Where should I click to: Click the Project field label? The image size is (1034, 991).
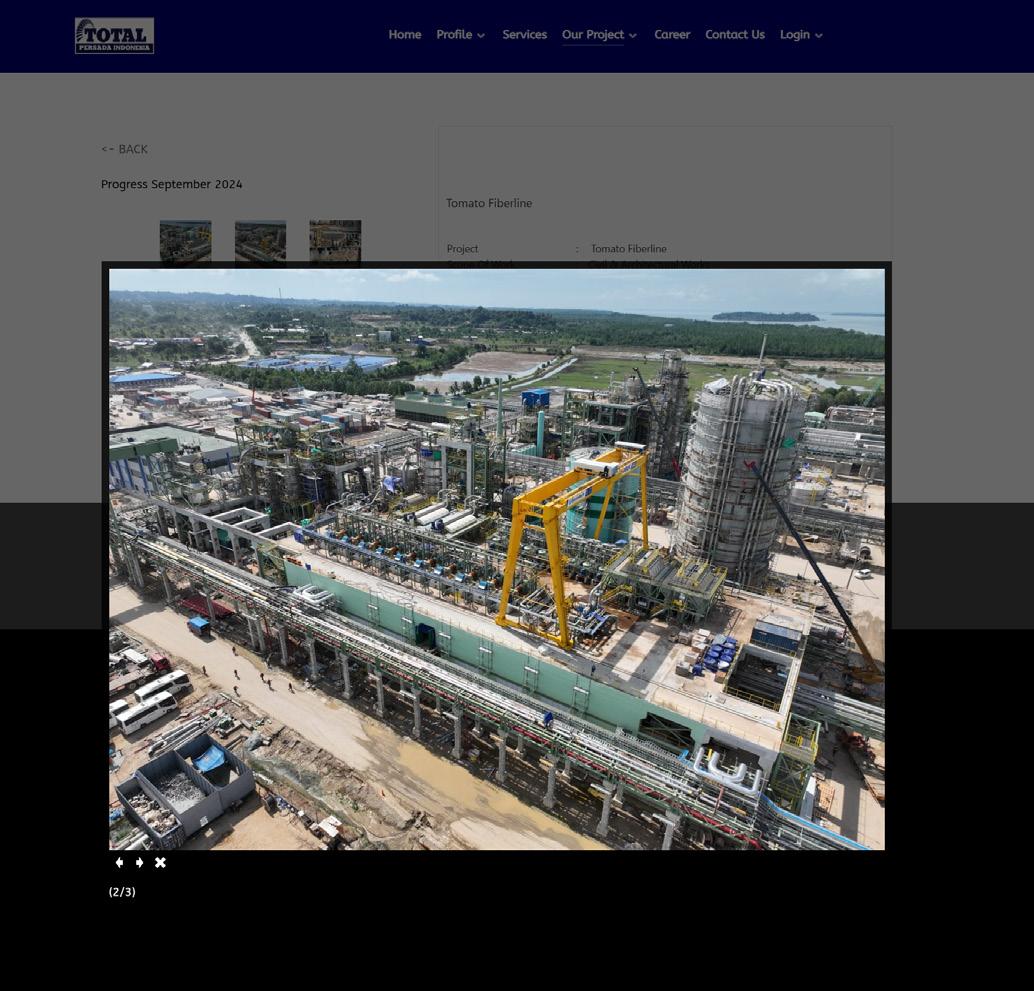[x=462, y=249]
